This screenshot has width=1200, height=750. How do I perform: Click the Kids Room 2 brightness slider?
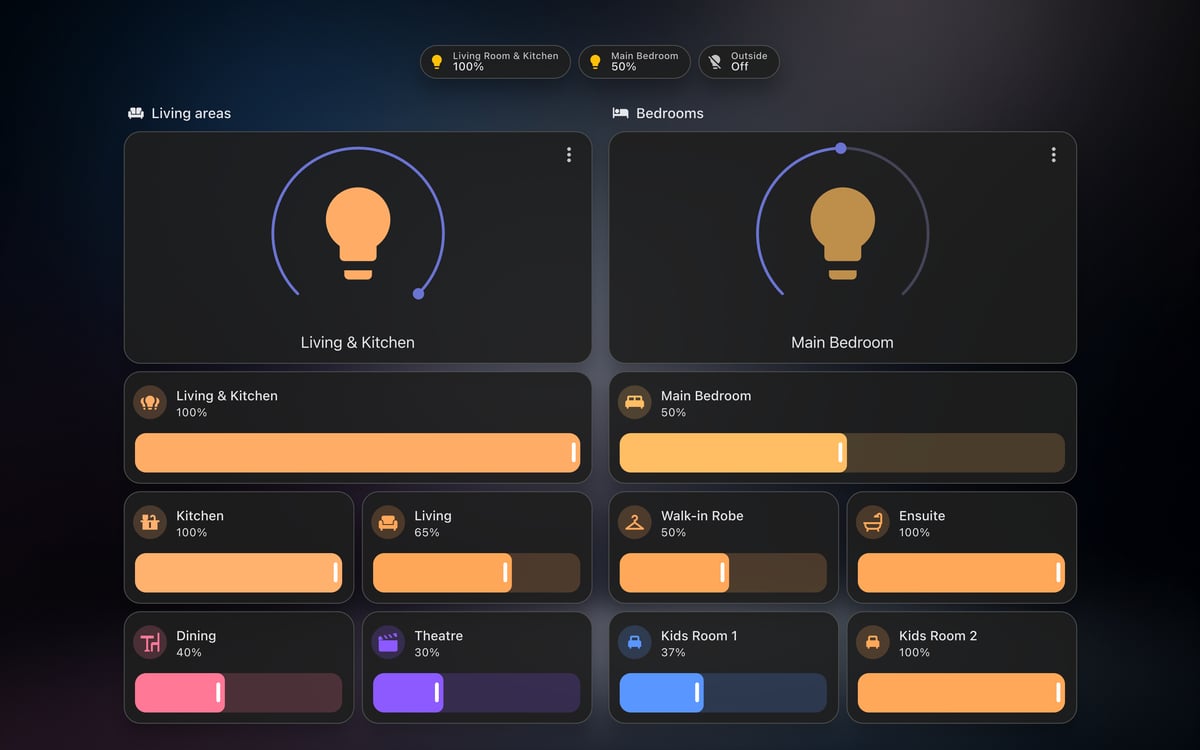pos(961,693)
